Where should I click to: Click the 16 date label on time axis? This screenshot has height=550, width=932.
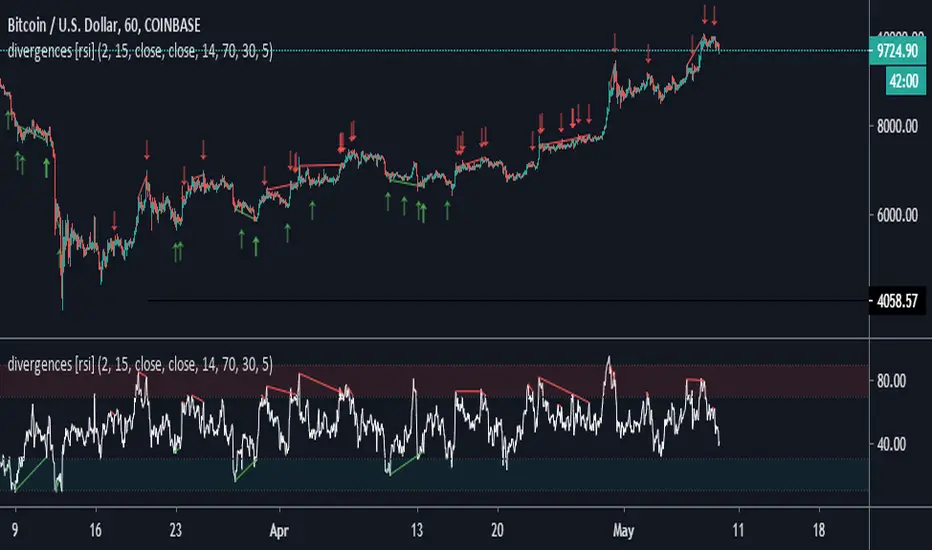(95, 530)
